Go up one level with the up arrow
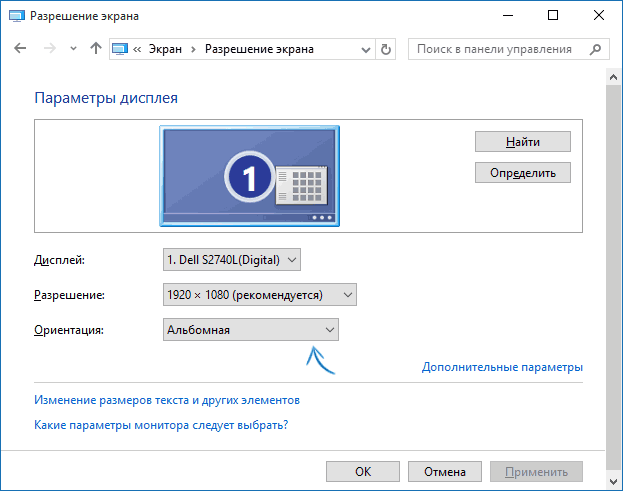The image size is (623, 491). click(95, 49)
